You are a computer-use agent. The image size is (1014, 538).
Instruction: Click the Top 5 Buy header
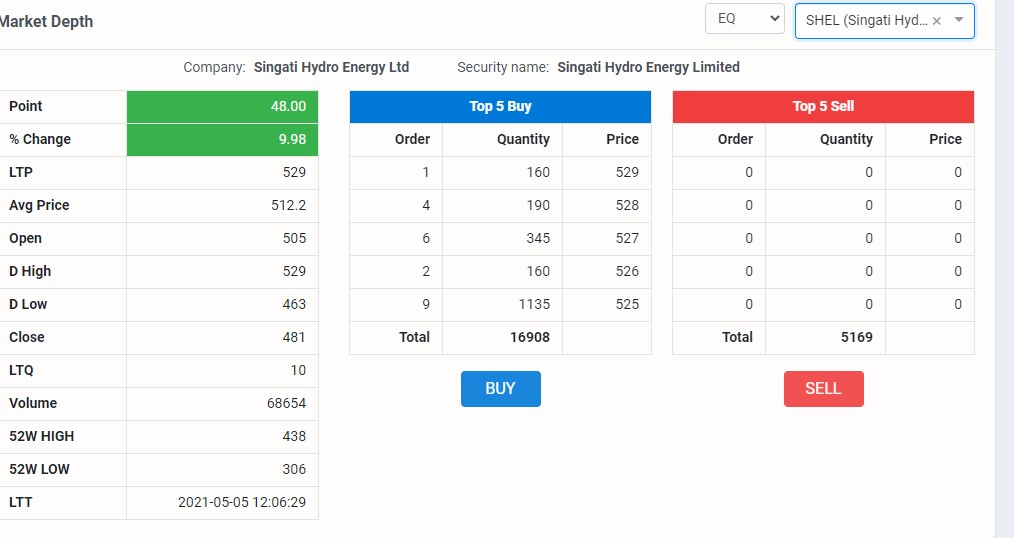(x=500, y=107)
